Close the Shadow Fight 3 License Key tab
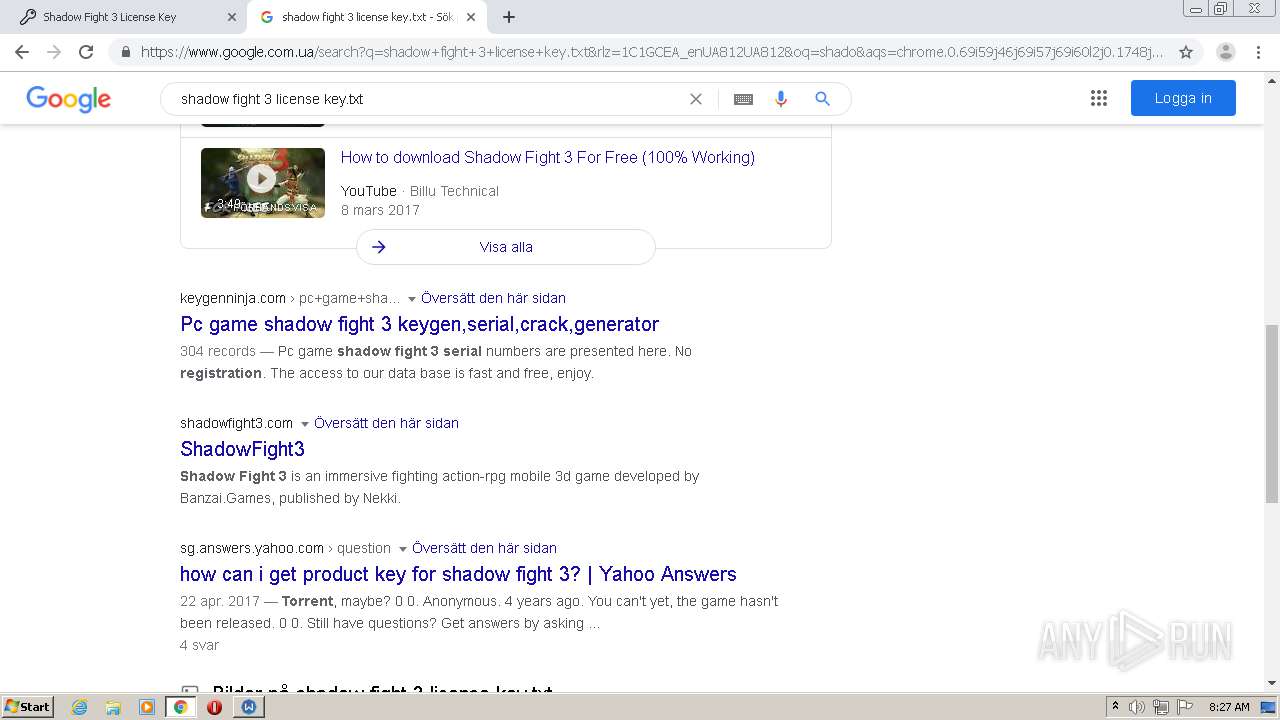1280x720 pixels. 232,17
